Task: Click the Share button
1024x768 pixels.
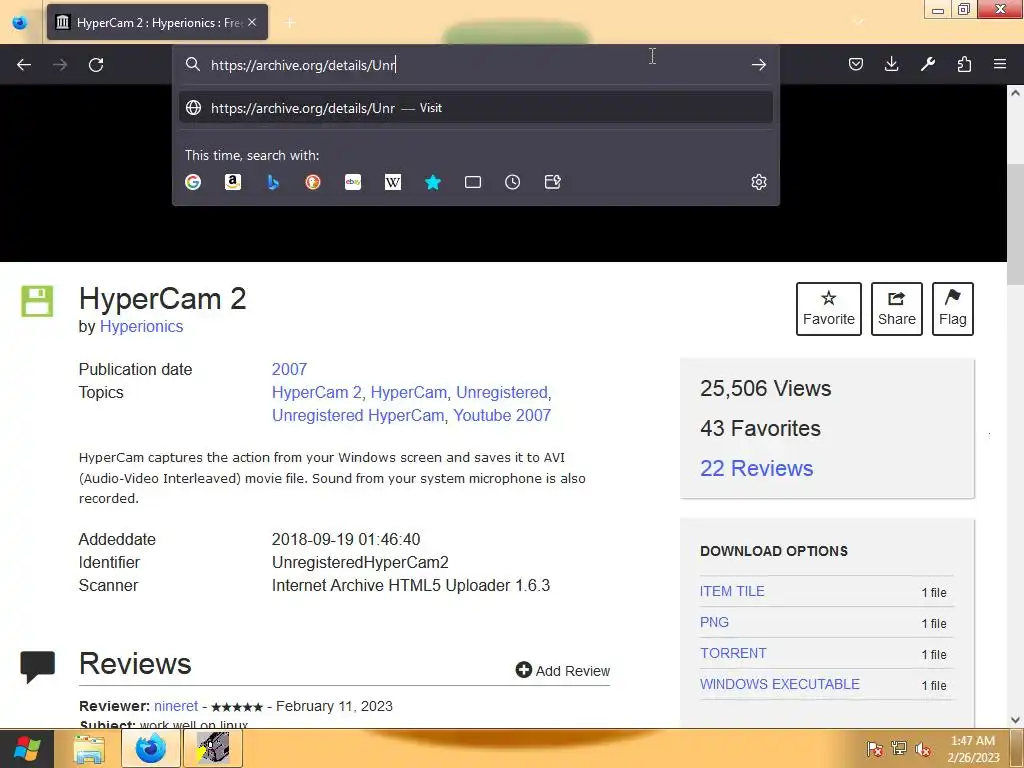Action: pyautogui.click(x=897, y=309)
